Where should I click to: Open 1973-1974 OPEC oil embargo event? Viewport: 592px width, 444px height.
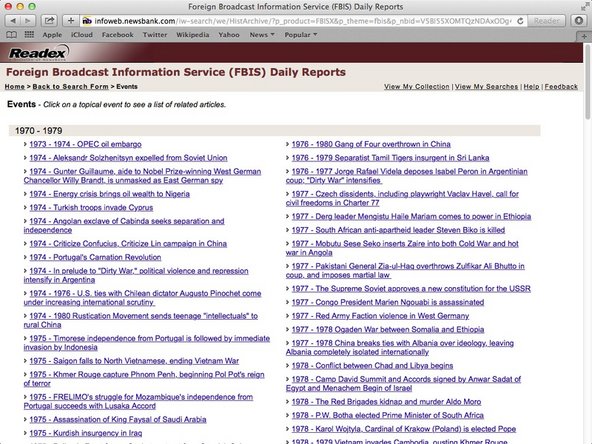[x=85, y=144]
